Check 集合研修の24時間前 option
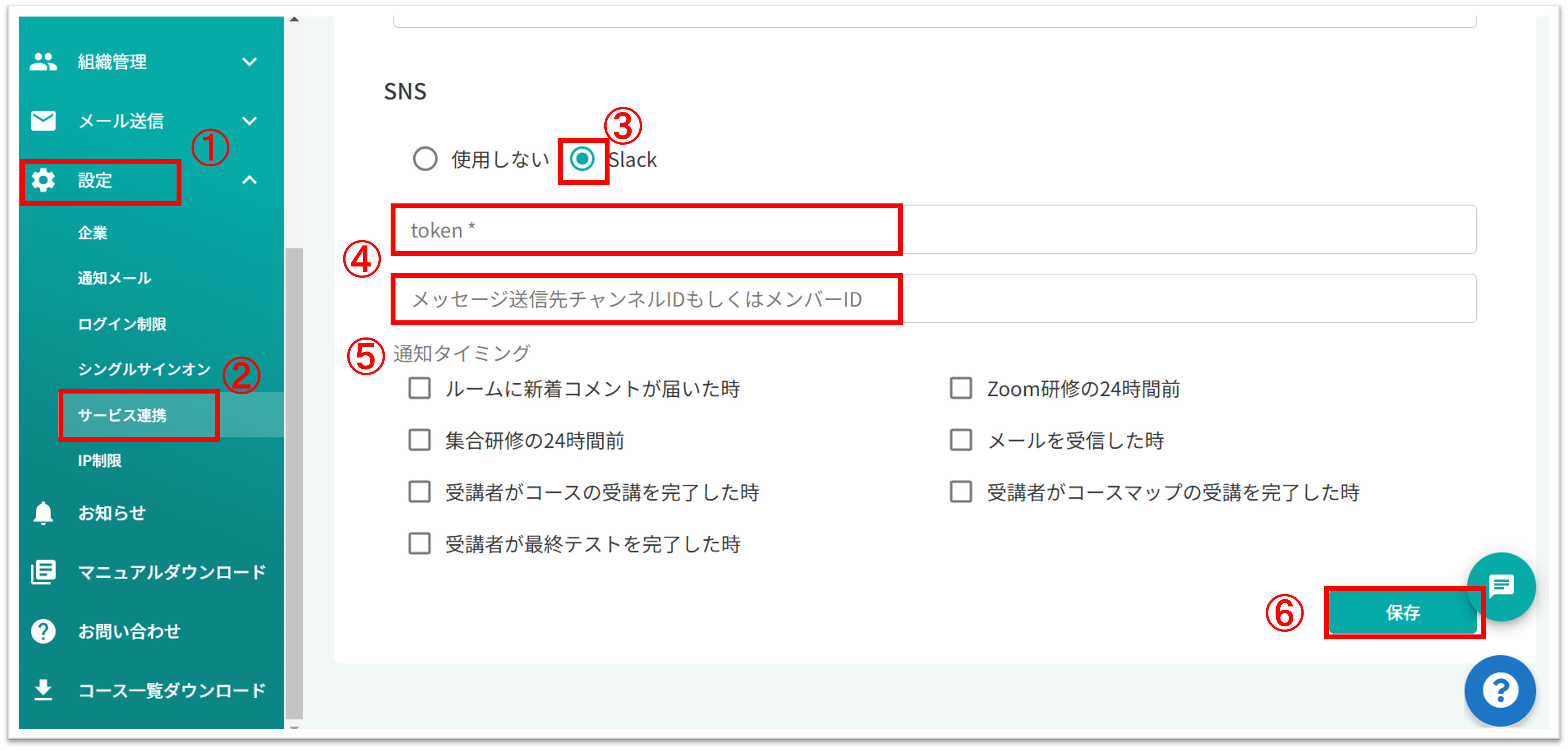This screenshot has width=1568, height=750. (x=419, y=440)
